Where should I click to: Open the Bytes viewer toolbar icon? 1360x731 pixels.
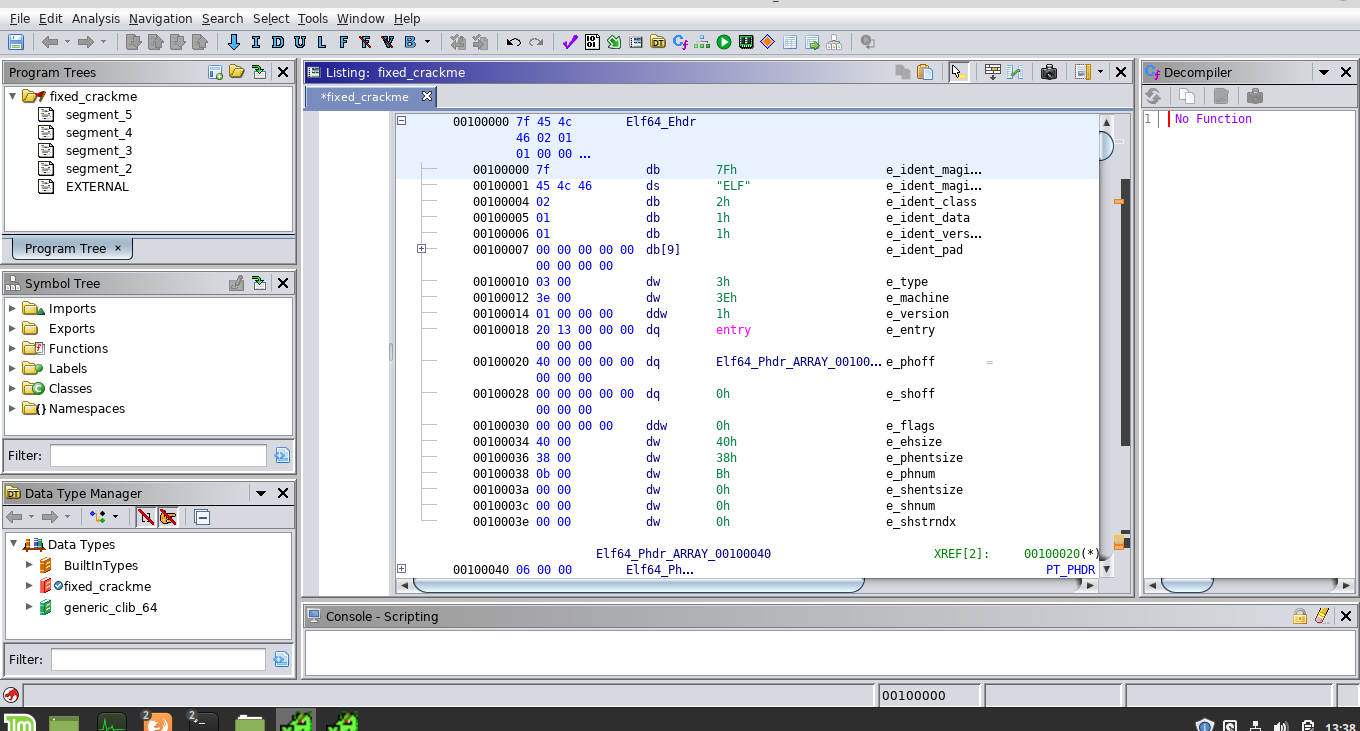[592, 42]
